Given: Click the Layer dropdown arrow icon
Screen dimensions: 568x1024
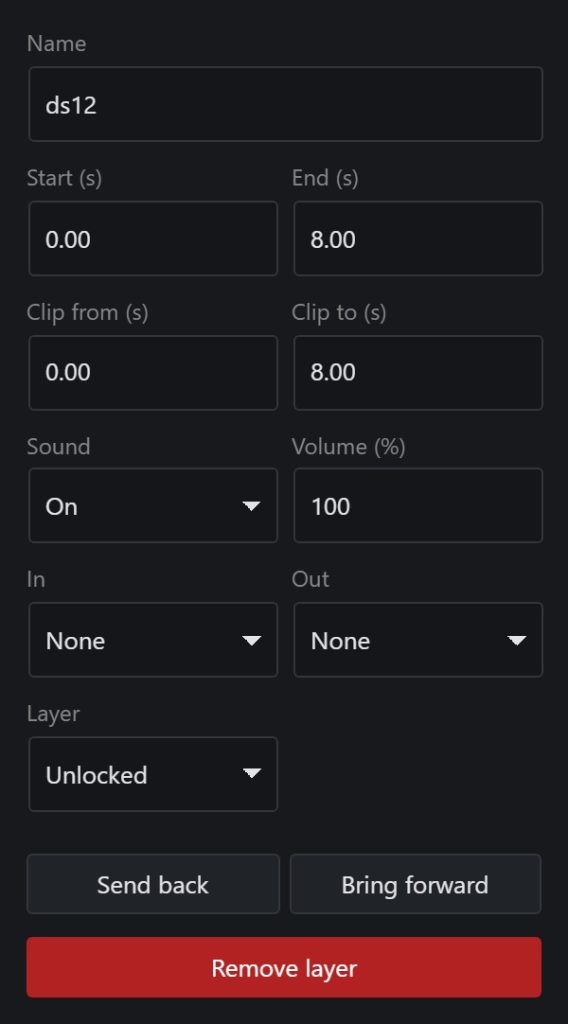Looking at the screenshot, I should coord(251,774).
